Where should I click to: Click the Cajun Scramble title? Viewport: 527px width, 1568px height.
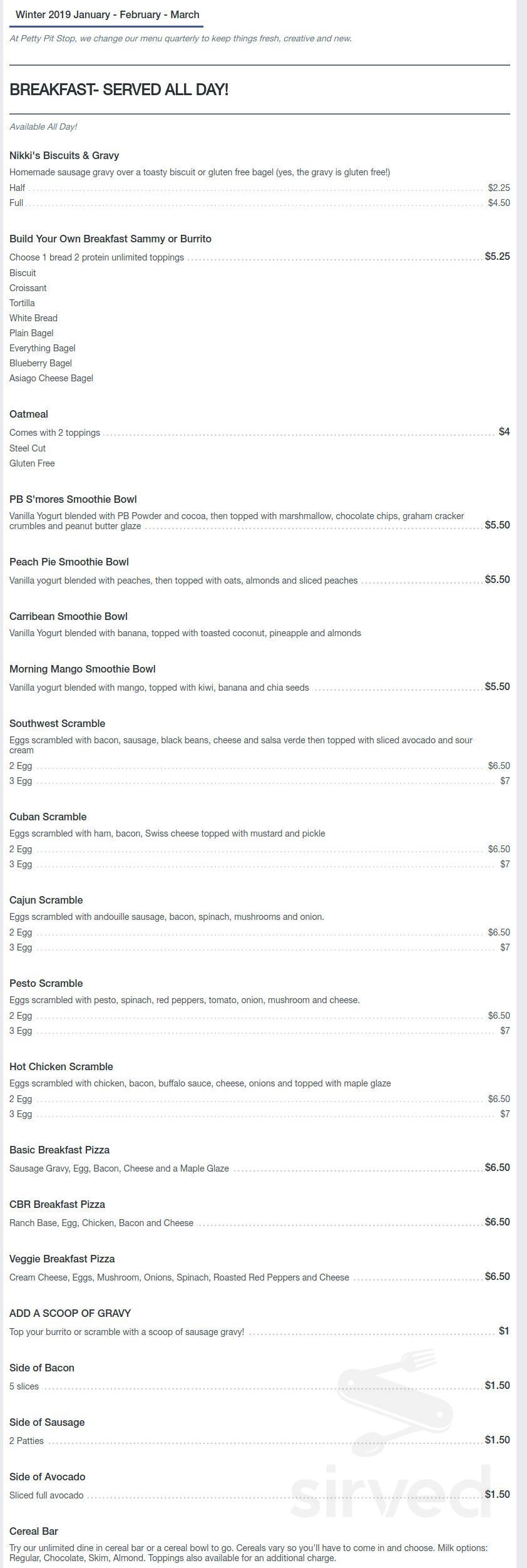coord(46,900)
